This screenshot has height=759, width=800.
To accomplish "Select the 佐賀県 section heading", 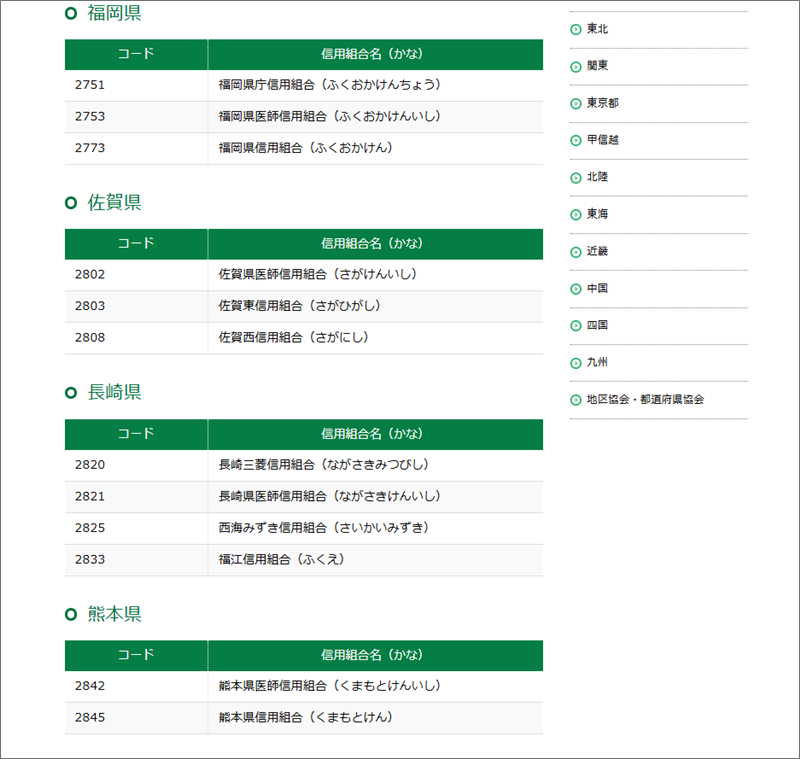I will (x=114, y=203).
